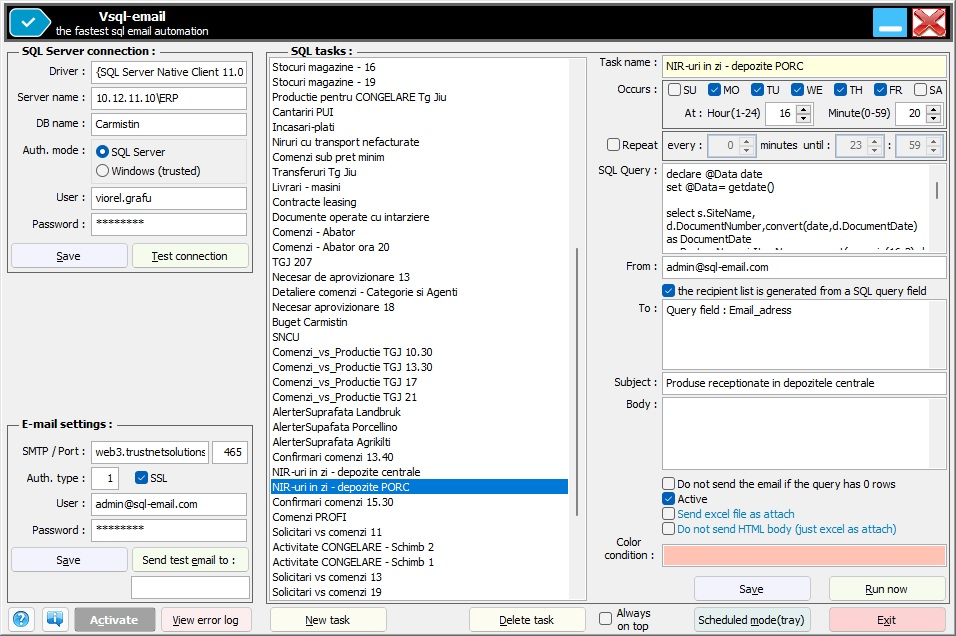This screenshot has height=636, width=956.
Task: Select the Buget Carmistin task
Action: click(310, 322)
